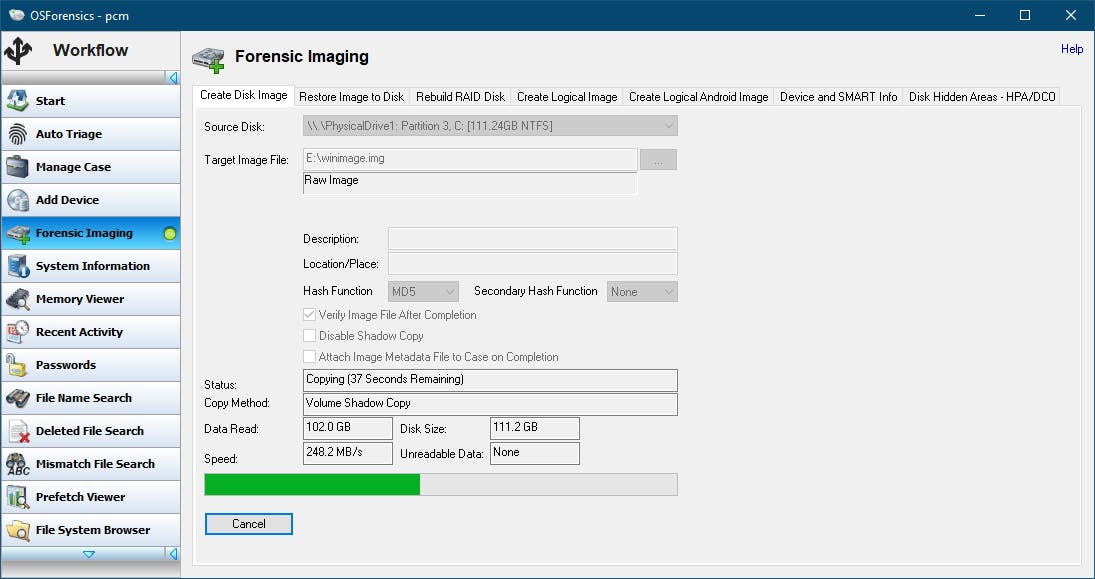Toggle the Disable Shadow Copy checkbox
The width and height of the screenshot is (1095, 579).
point(309,336)
